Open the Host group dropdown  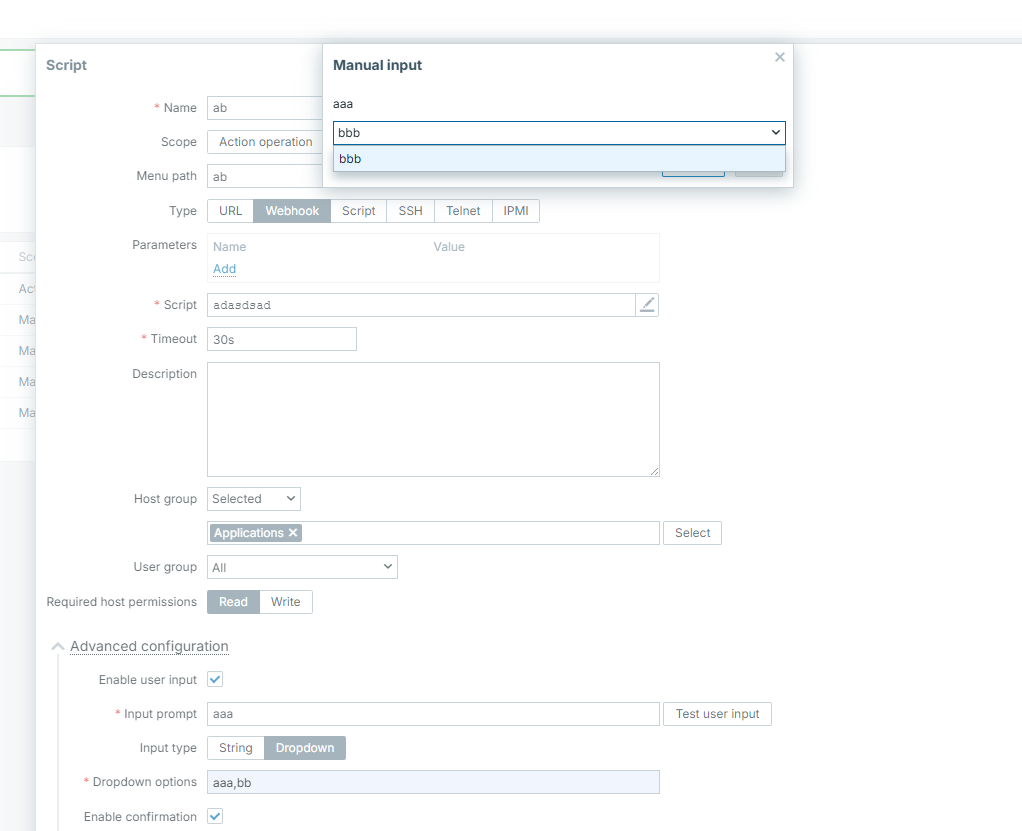254,499
